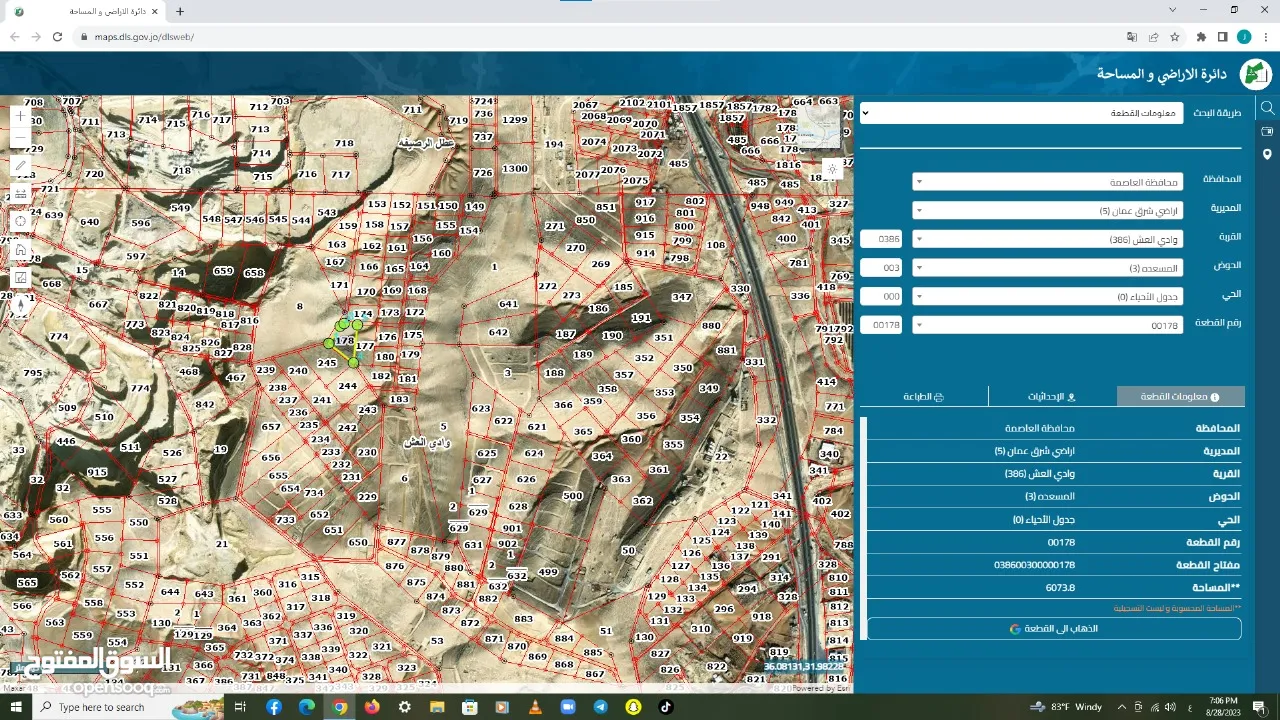The width and height of the screenshot is (1280, 720).
Task: Open the parcel sketch tool on map
Action: click(x=21, y=277)
